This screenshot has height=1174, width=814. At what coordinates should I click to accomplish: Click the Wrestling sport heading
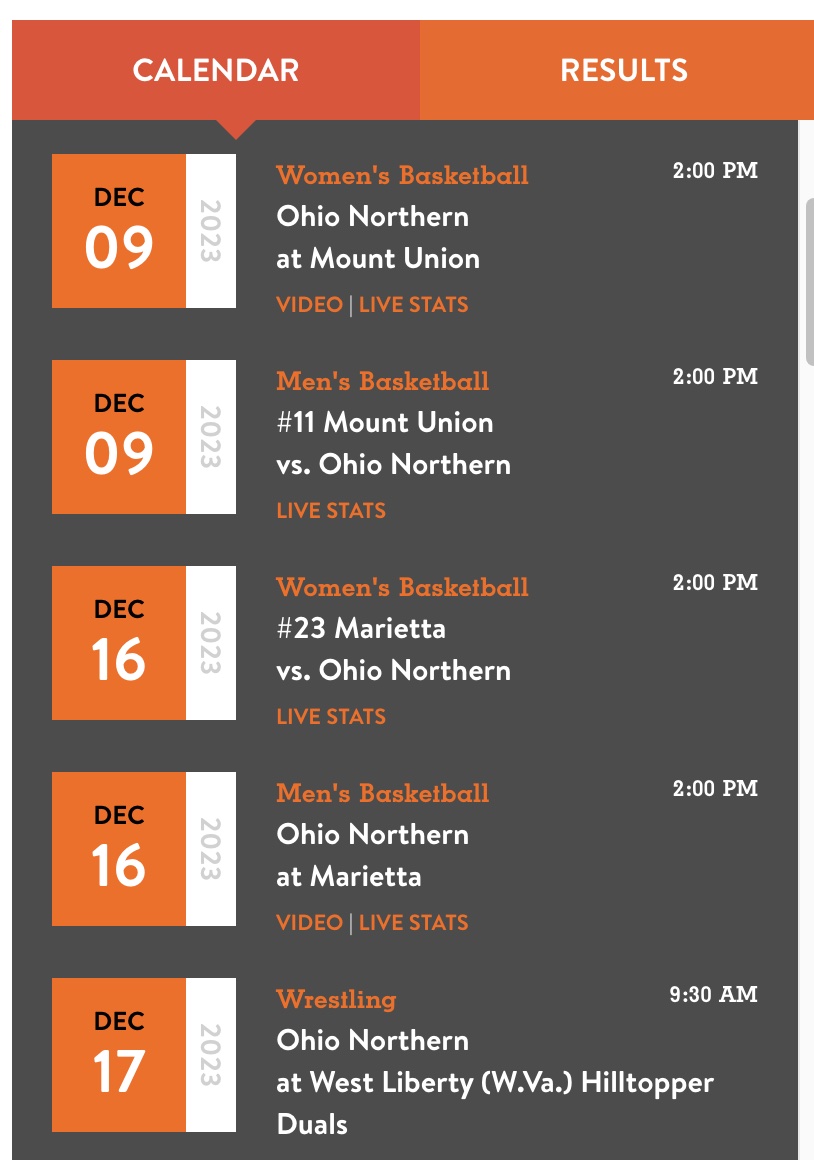click(336, 999)
